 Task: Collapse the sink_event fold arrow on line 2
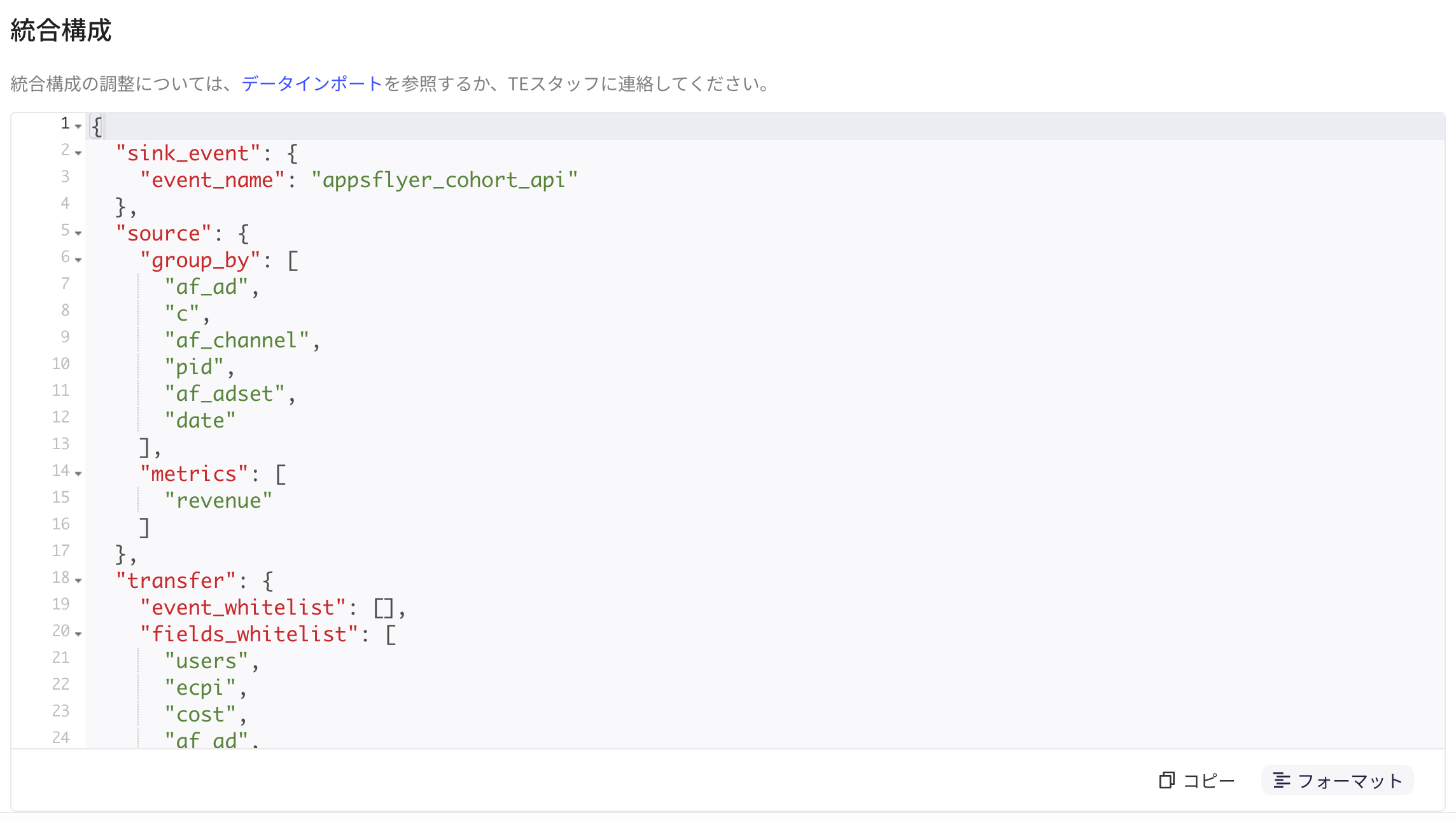pos(78,153)
